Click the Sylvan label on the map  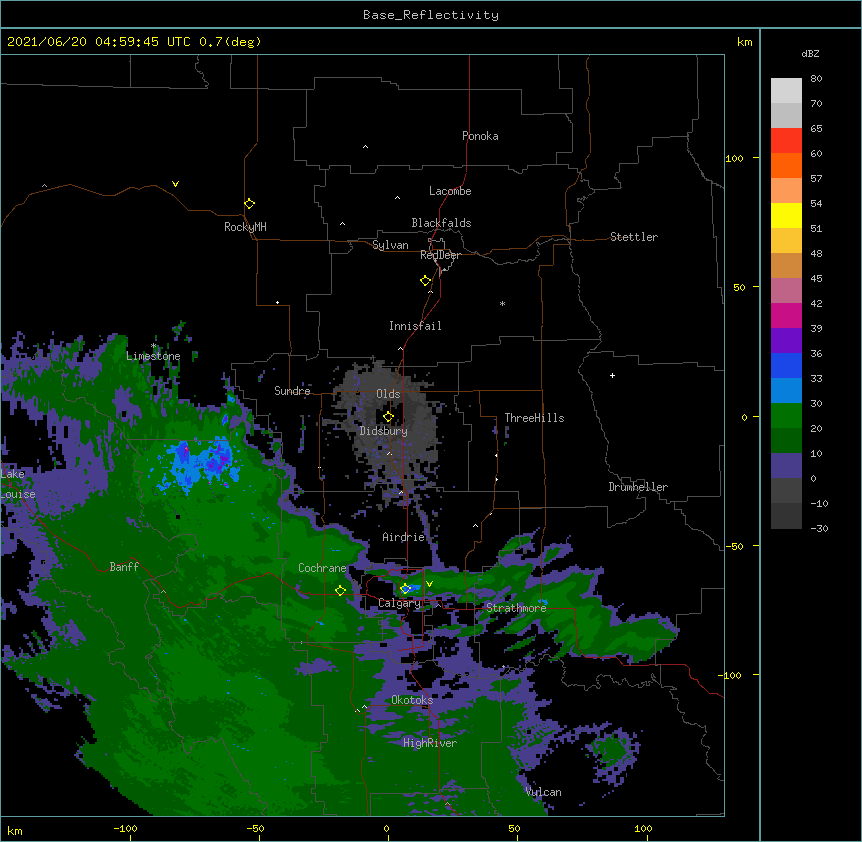[390, 245]
